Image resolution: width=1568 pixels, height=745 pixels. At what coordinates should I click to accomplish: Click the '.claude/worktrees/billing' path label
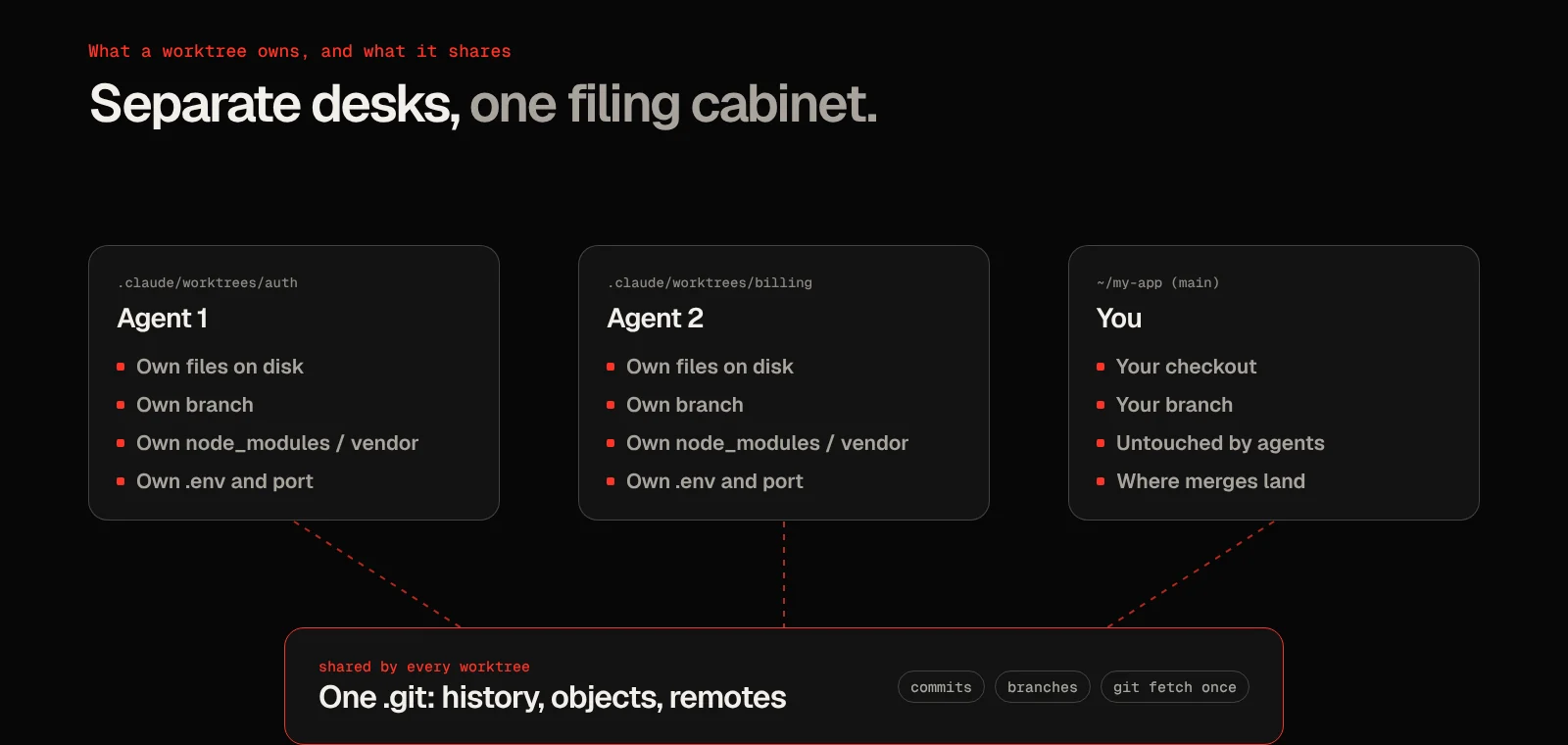(x=710, y=282)
